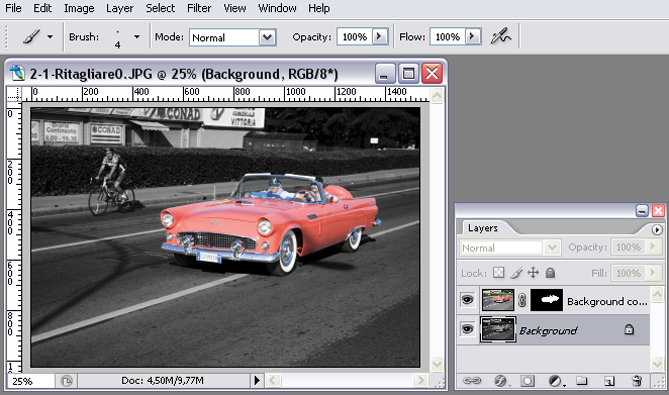The height and width of the screenshot is (395, 669).
Task: Click the document vertical scrollbar down arrow
Action: (x=436, y=364)
